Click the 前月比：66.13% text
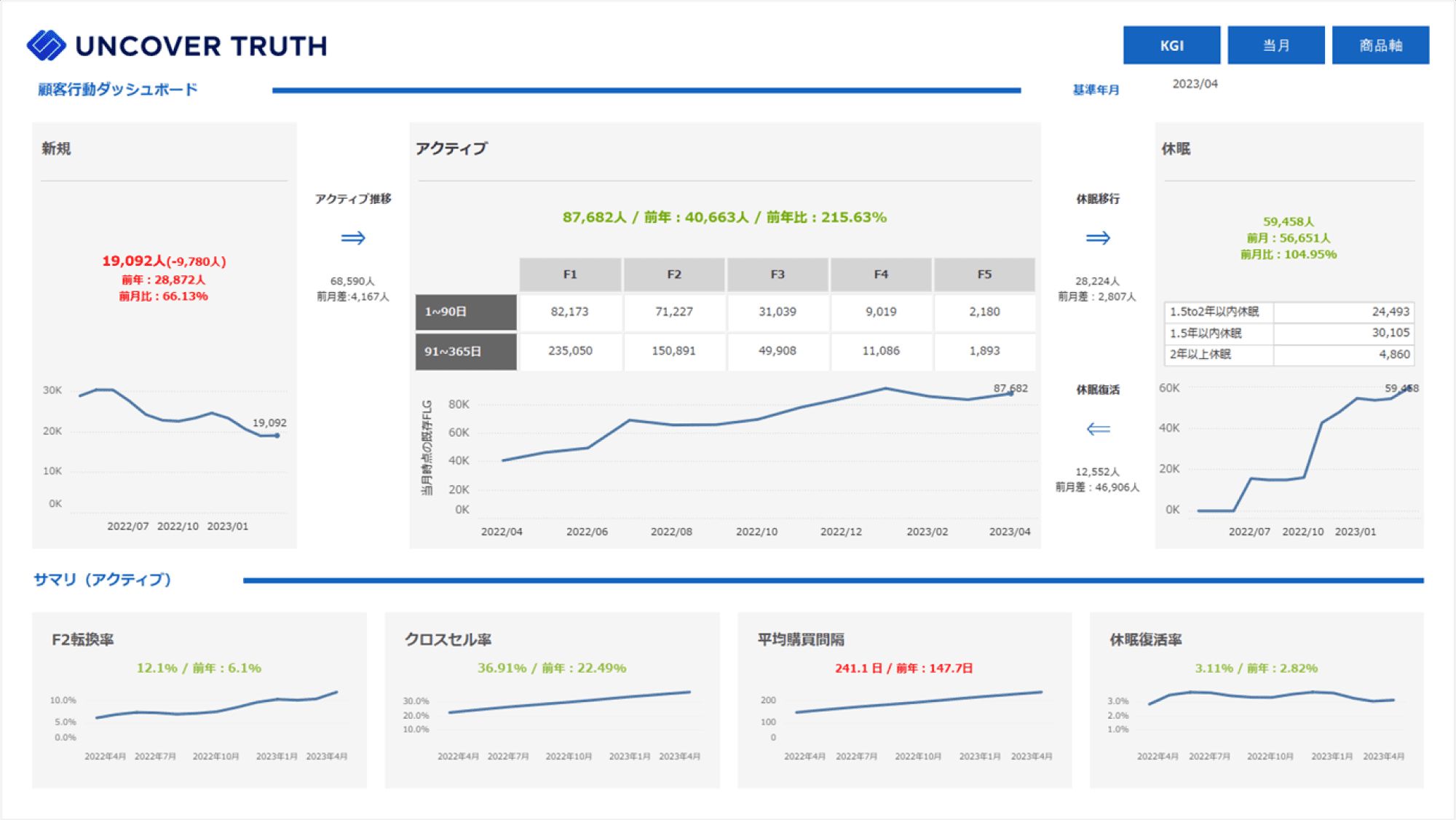 [x=164, y=296]
